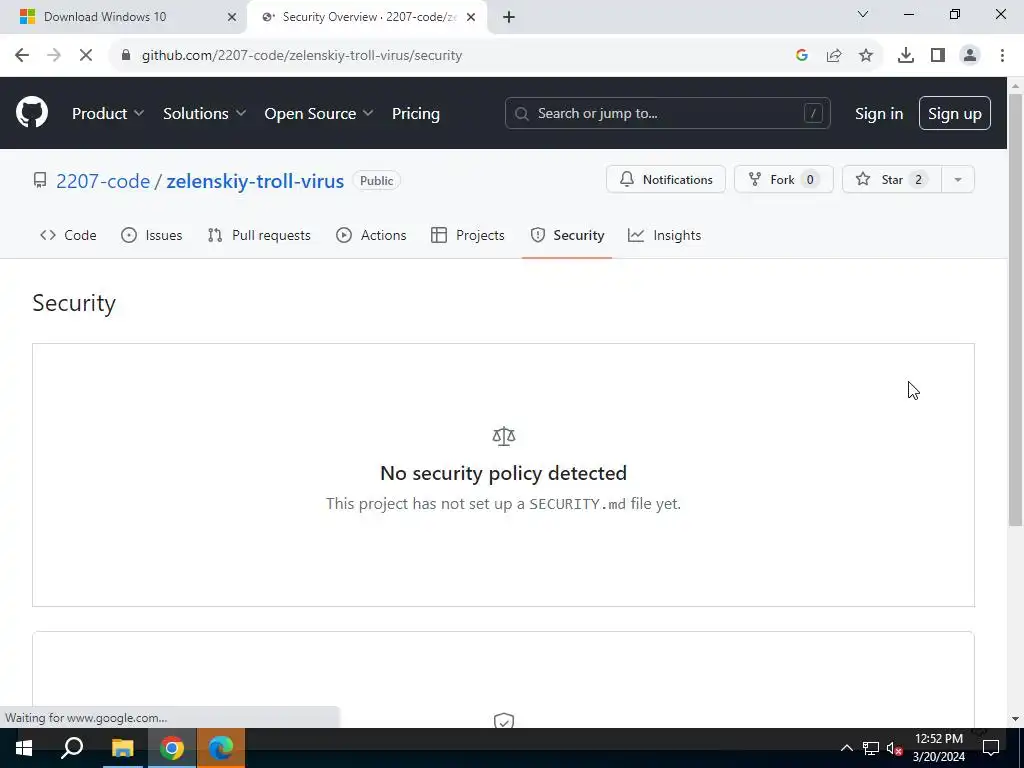Open File Explorer from taskbar
The height and width of the screenshot is (768, 1024).
click(x=122, y=748)
